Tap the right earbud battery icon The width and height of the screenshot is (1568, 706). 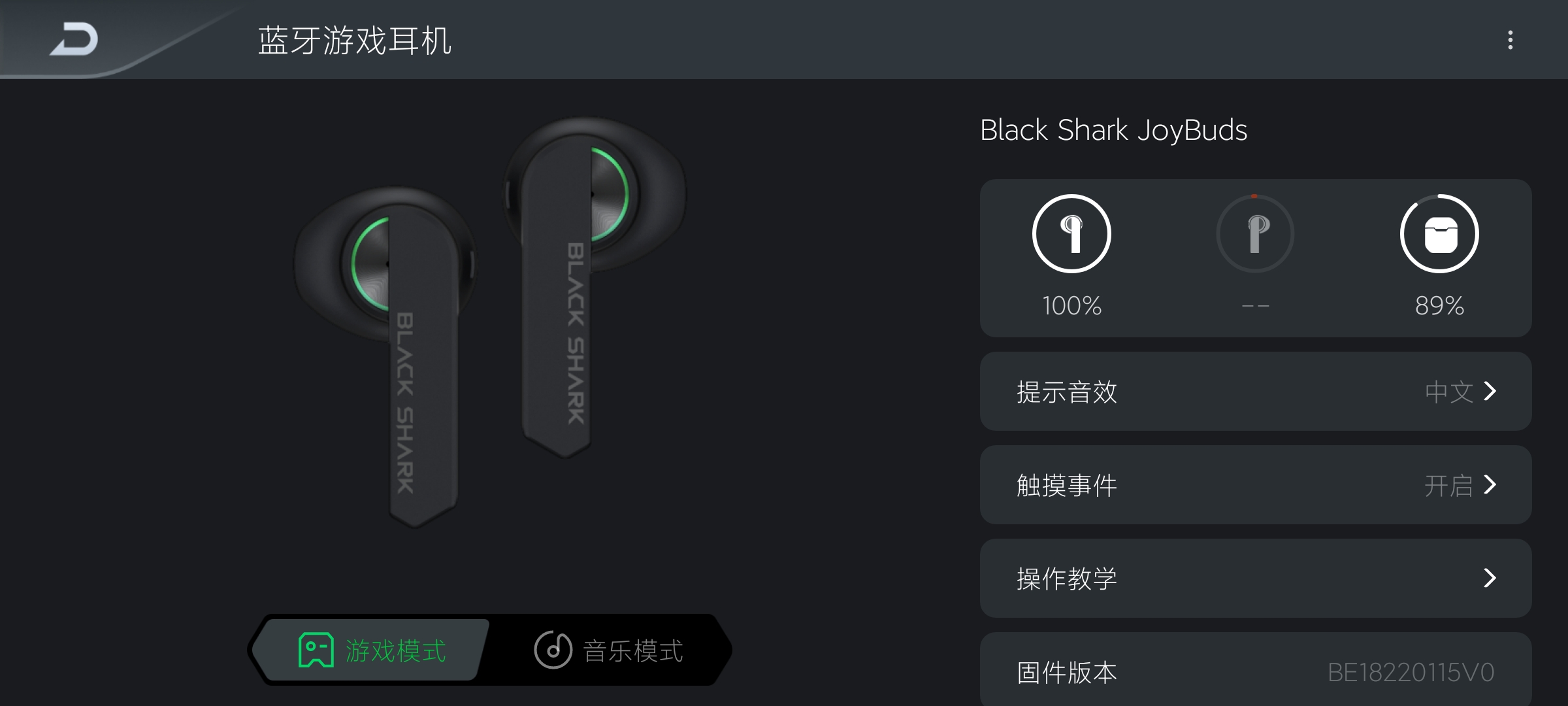point(1255,233)
